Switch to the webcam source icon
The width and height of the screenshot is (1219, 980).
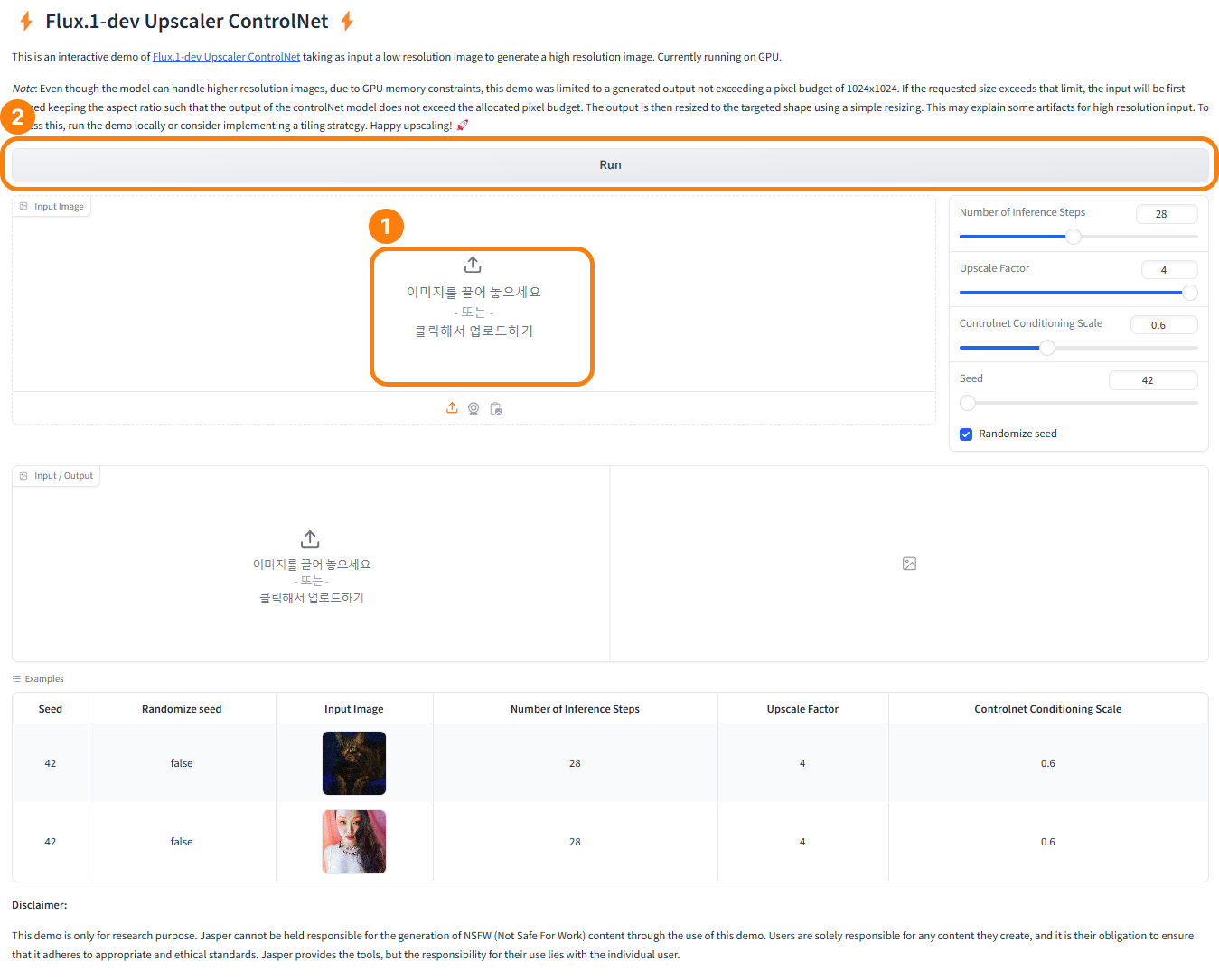(x=474, y=408)
